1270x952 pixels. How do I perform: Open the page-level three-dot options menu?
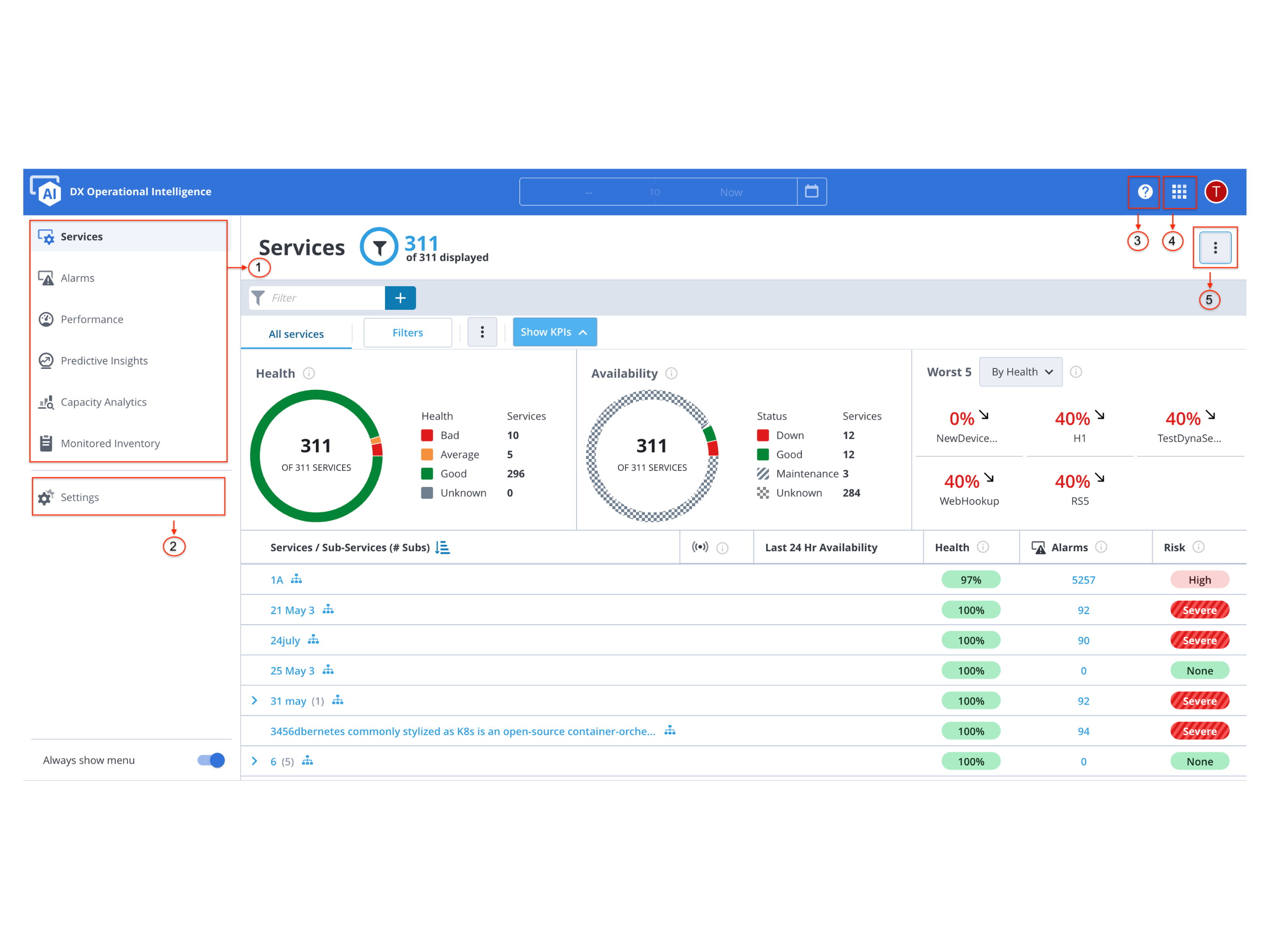tap(1215, 248)
